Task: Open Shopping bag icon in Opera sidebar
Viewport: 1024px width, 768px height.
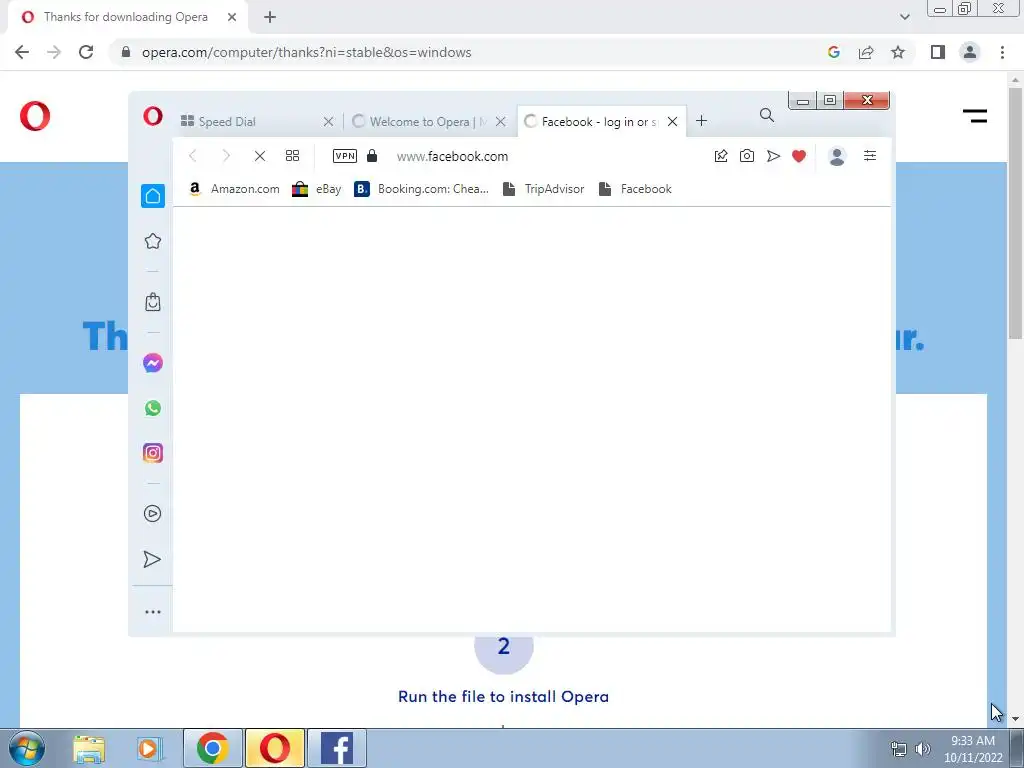Action: click(x=153, y=302)
